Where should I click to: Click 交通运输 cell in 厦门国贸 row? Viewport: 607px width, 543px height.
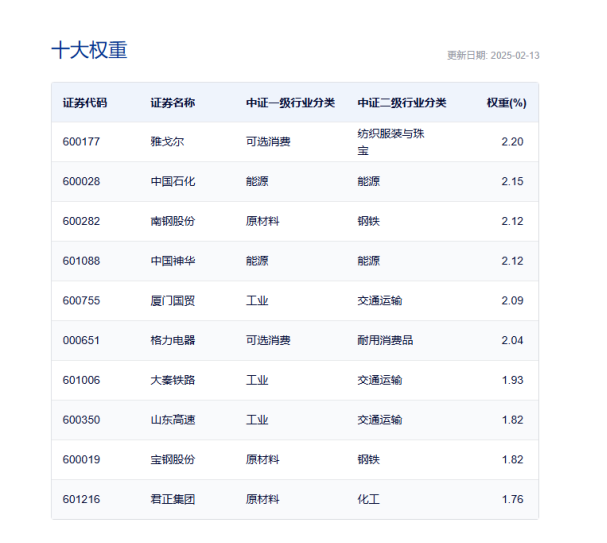tap(380, 300)
